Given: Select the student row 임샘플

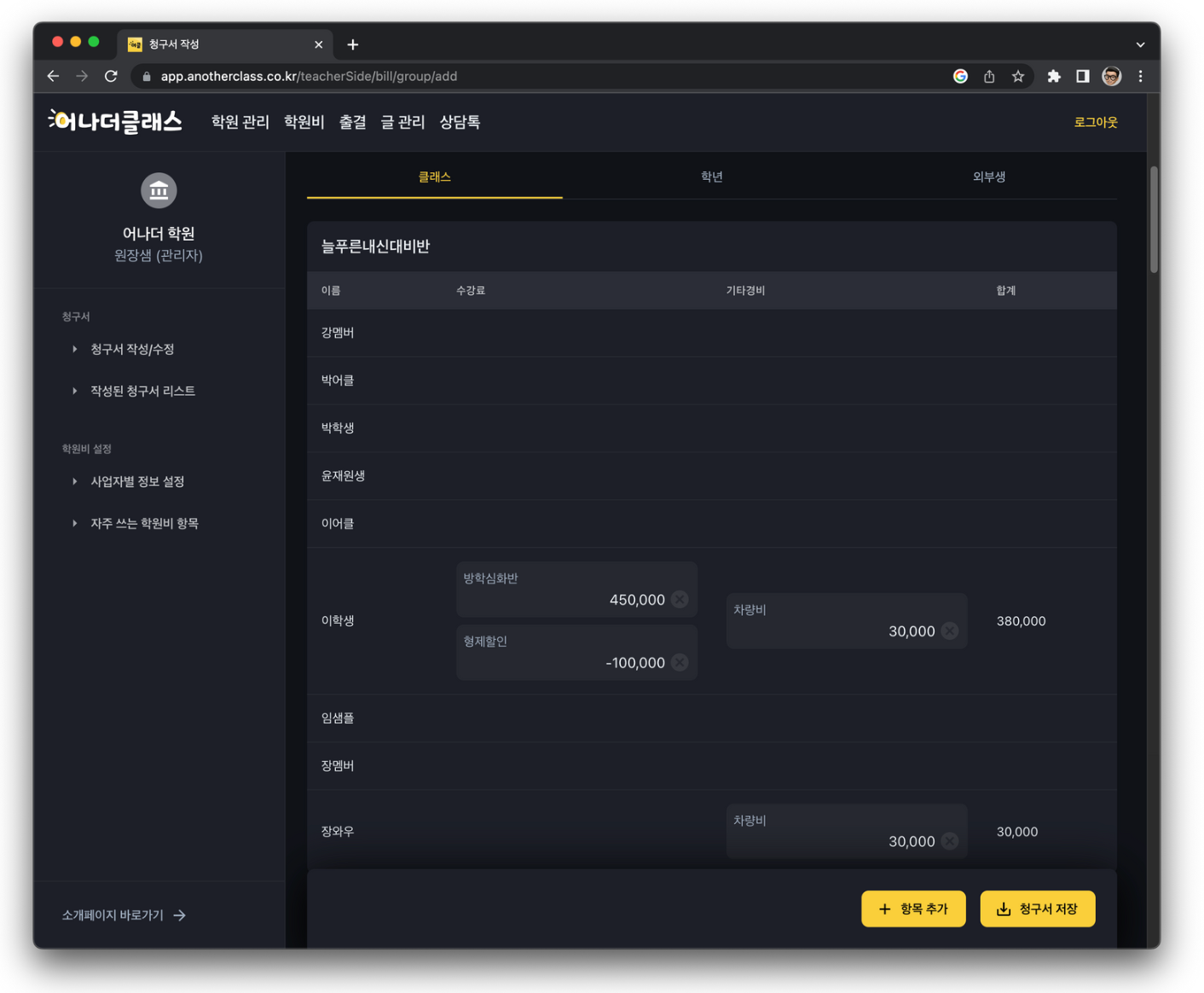Looking at the screenshot, I should pyautogui.click(x=712, y=718).
